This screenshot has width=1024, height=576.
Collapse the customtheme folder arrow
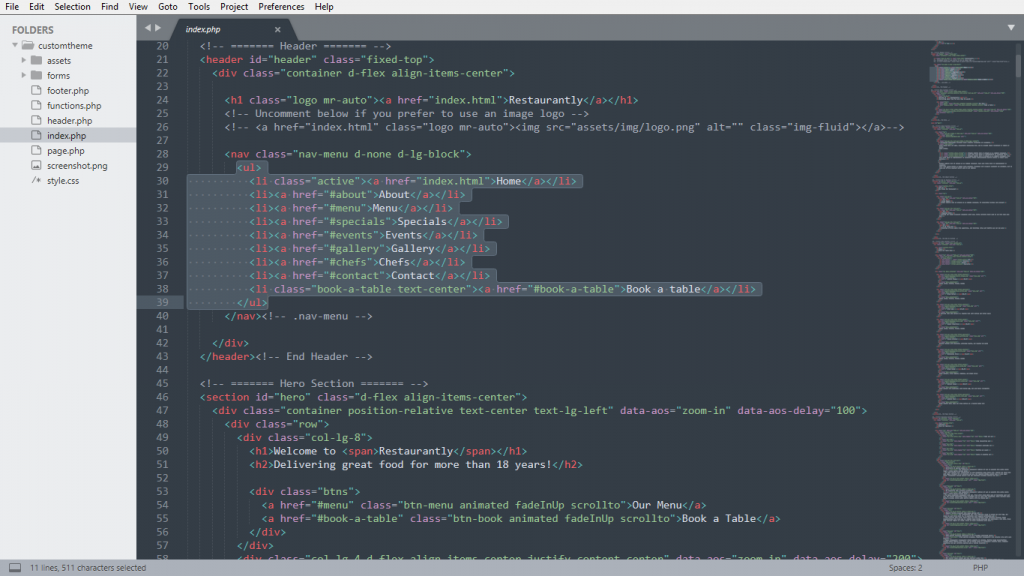click(13, 45)
